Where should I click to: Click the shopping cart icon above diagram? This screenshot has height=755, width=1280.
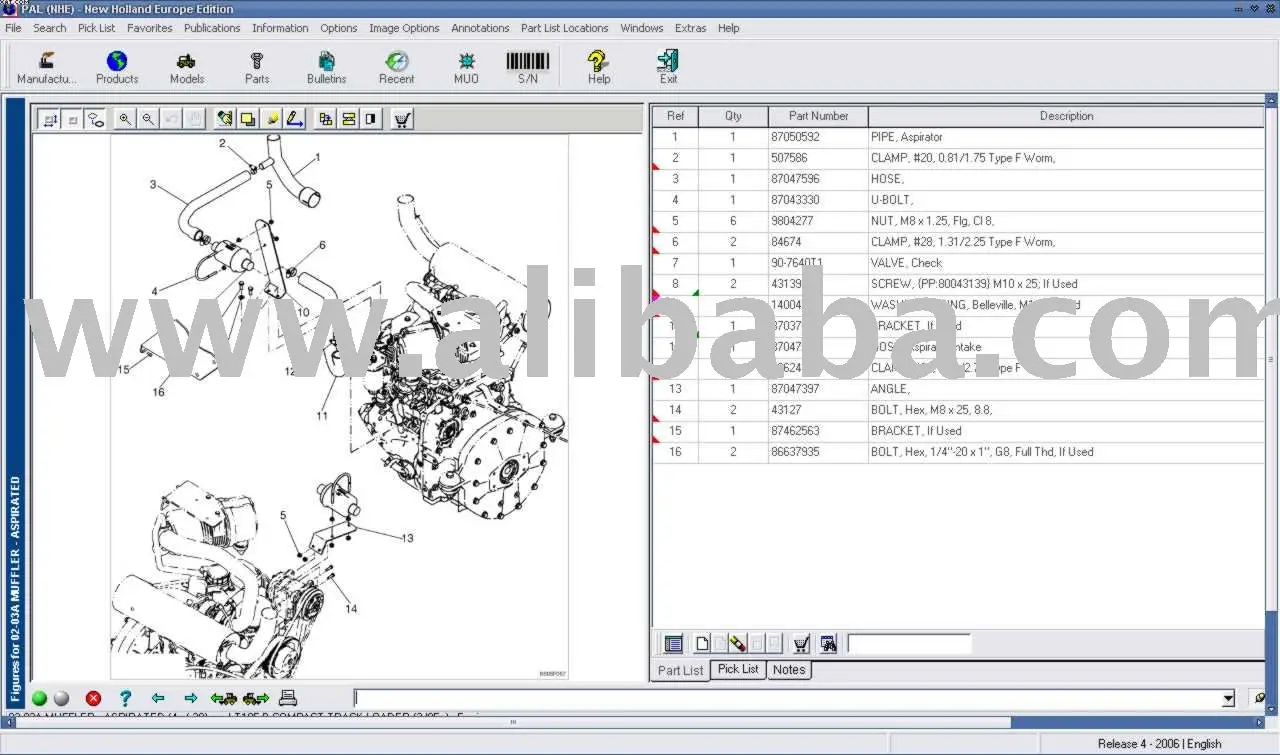(x=402, y=119)
